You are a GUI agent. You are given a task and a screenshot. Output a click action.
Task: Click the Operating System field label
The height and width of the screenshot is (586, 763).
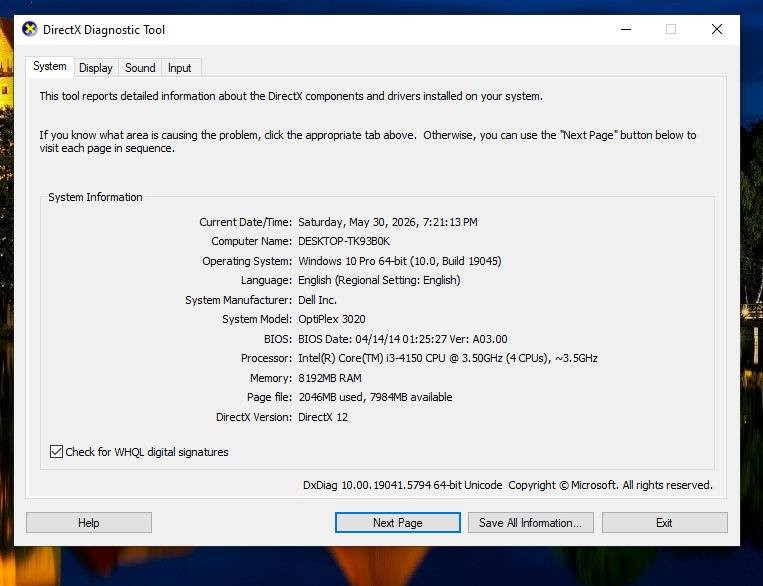pos(247,261)
